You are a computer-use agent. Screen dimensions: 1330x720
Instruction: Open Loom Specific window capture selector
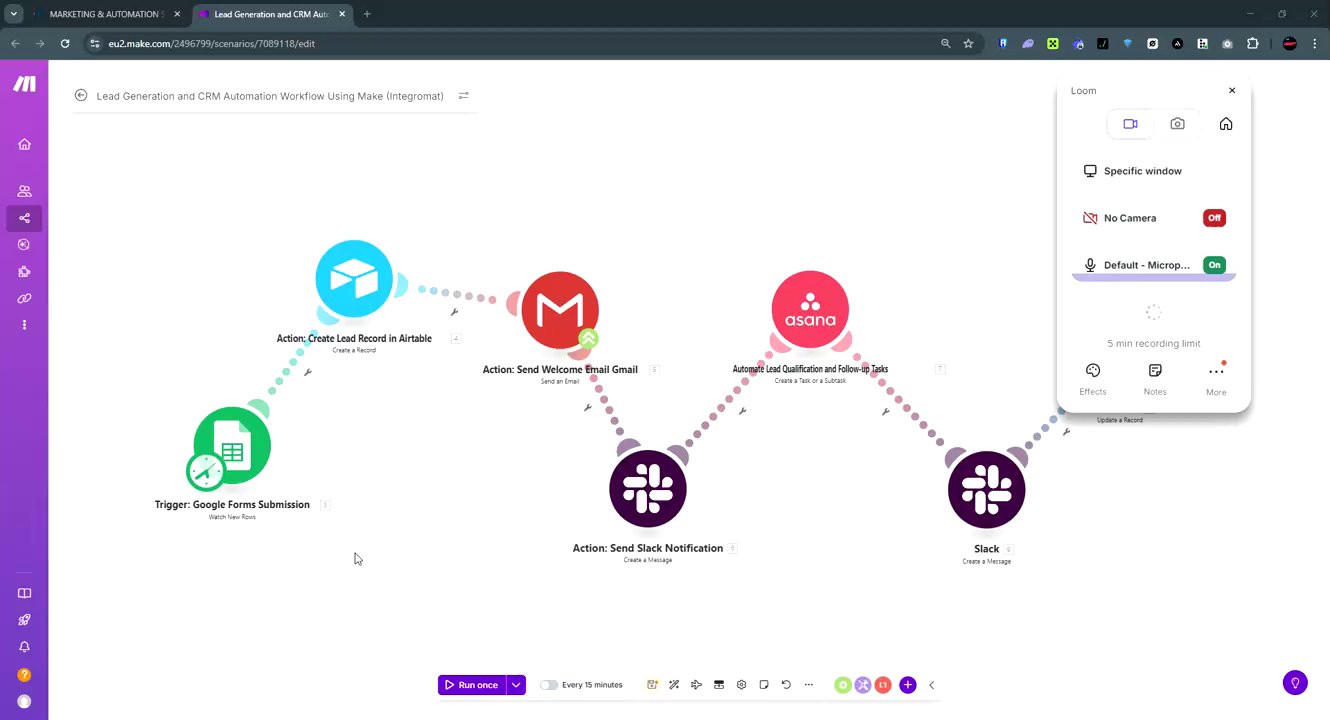click(x=1154, y=171)
